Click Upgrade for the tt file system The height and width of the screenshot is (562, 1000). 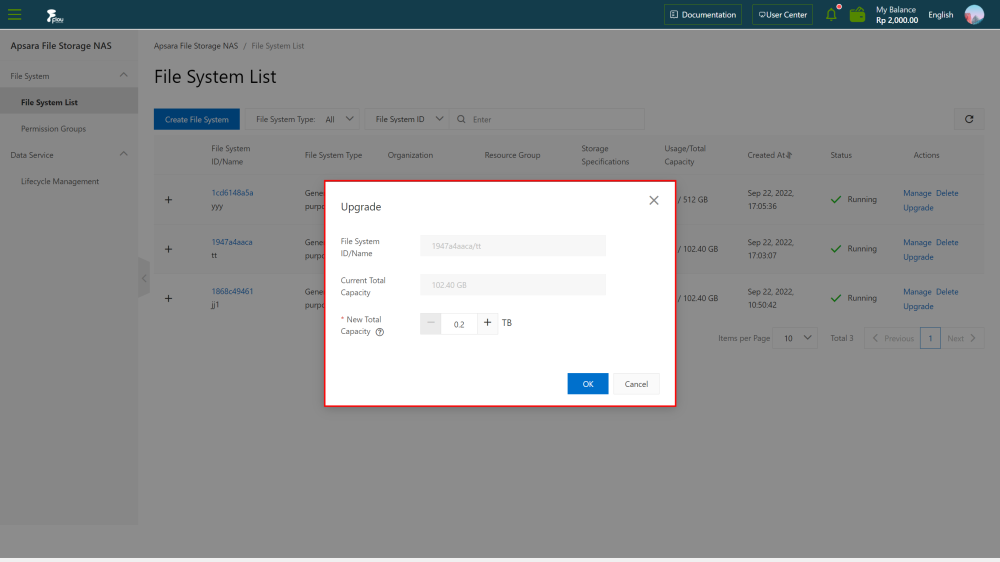pos(918,256)
